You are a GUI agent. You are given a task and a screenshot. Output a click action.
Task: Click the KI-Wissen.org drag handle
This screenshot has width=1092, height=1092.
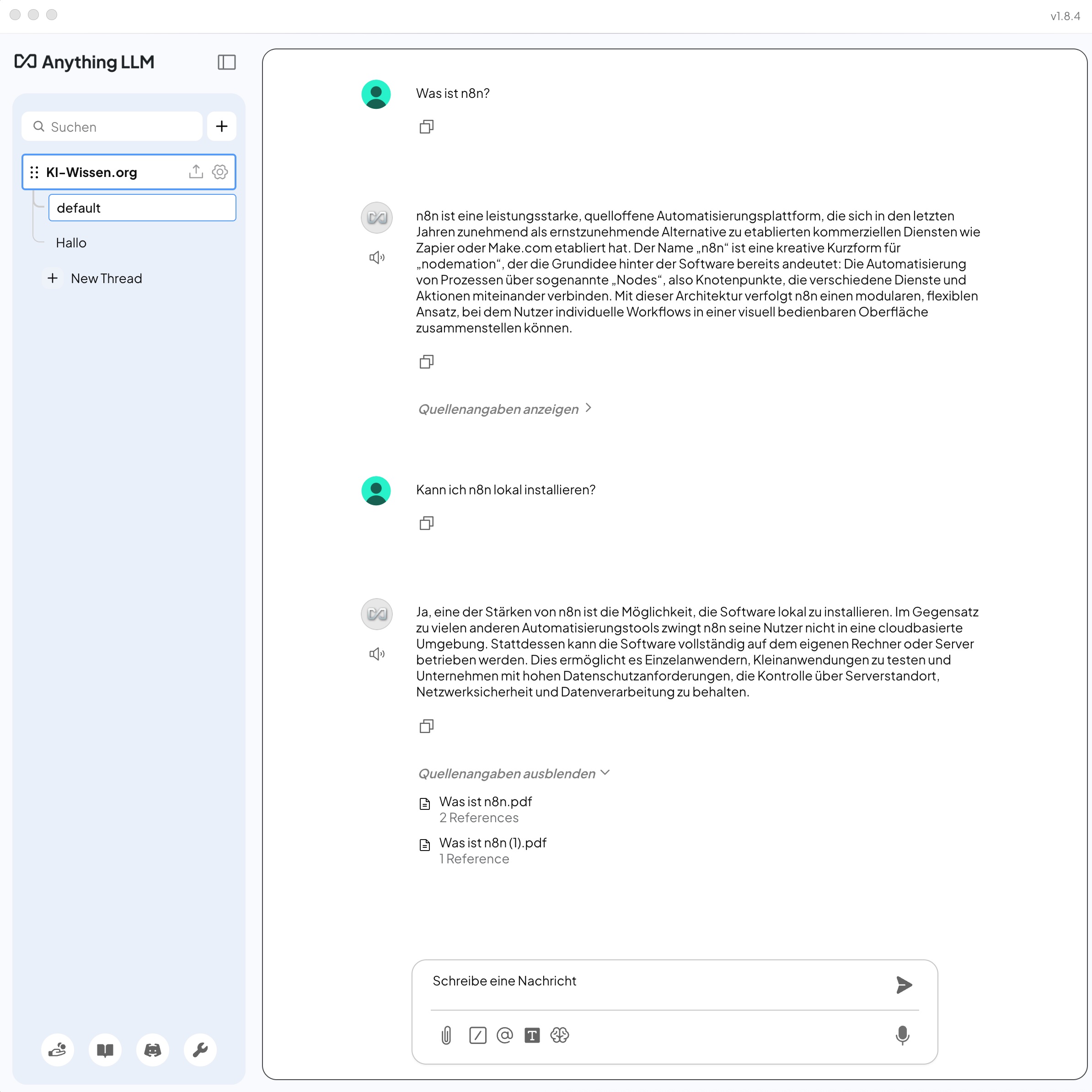[34, 172]
